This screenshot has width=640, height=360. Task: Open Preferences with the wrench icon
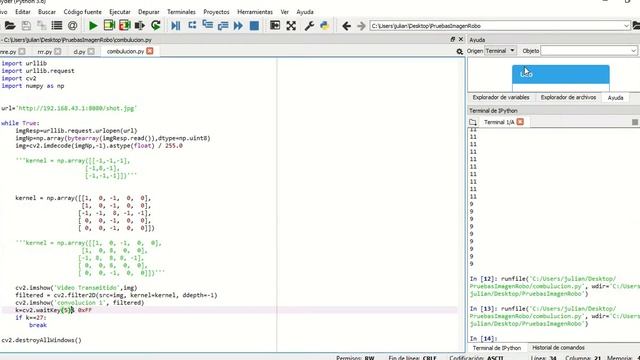click(x=309, y=26)
